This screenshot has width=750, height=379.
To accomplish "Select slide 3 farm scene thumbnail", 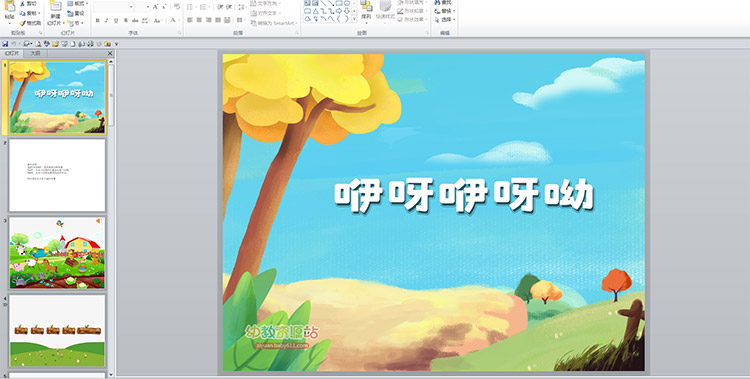I will pos(57,253).
